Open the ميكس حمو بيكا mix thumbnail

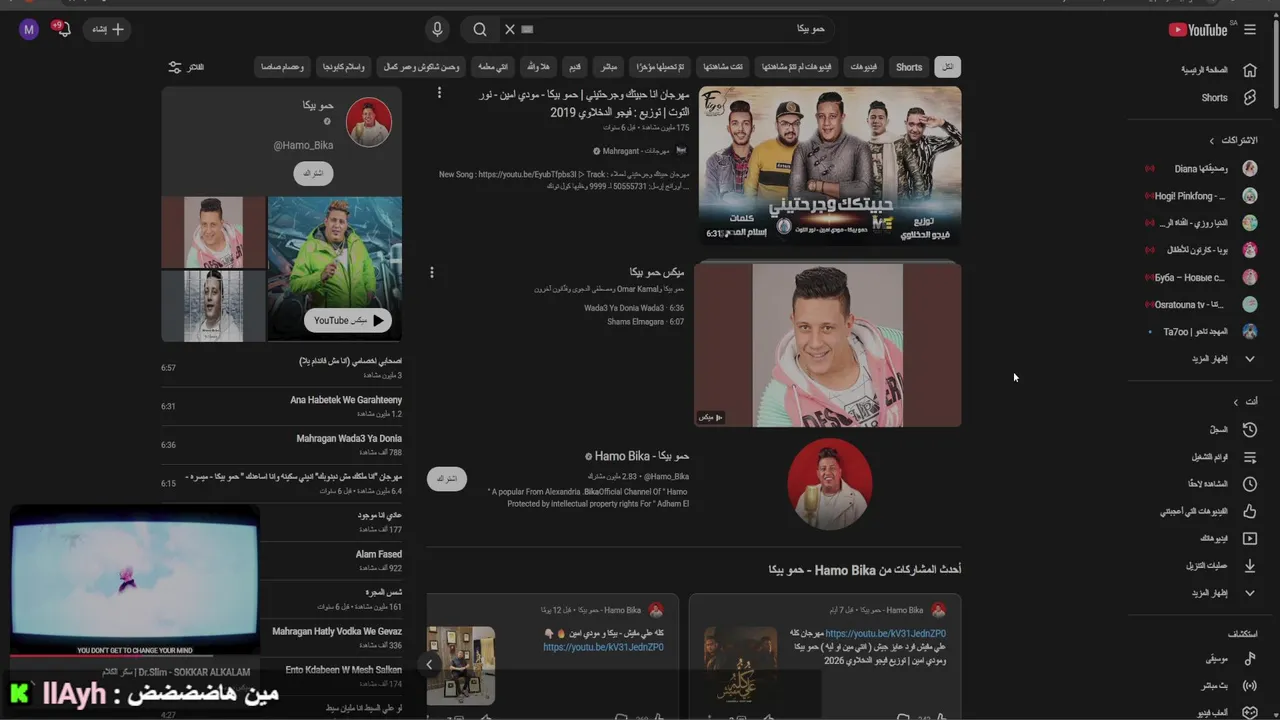pos(828,345)
